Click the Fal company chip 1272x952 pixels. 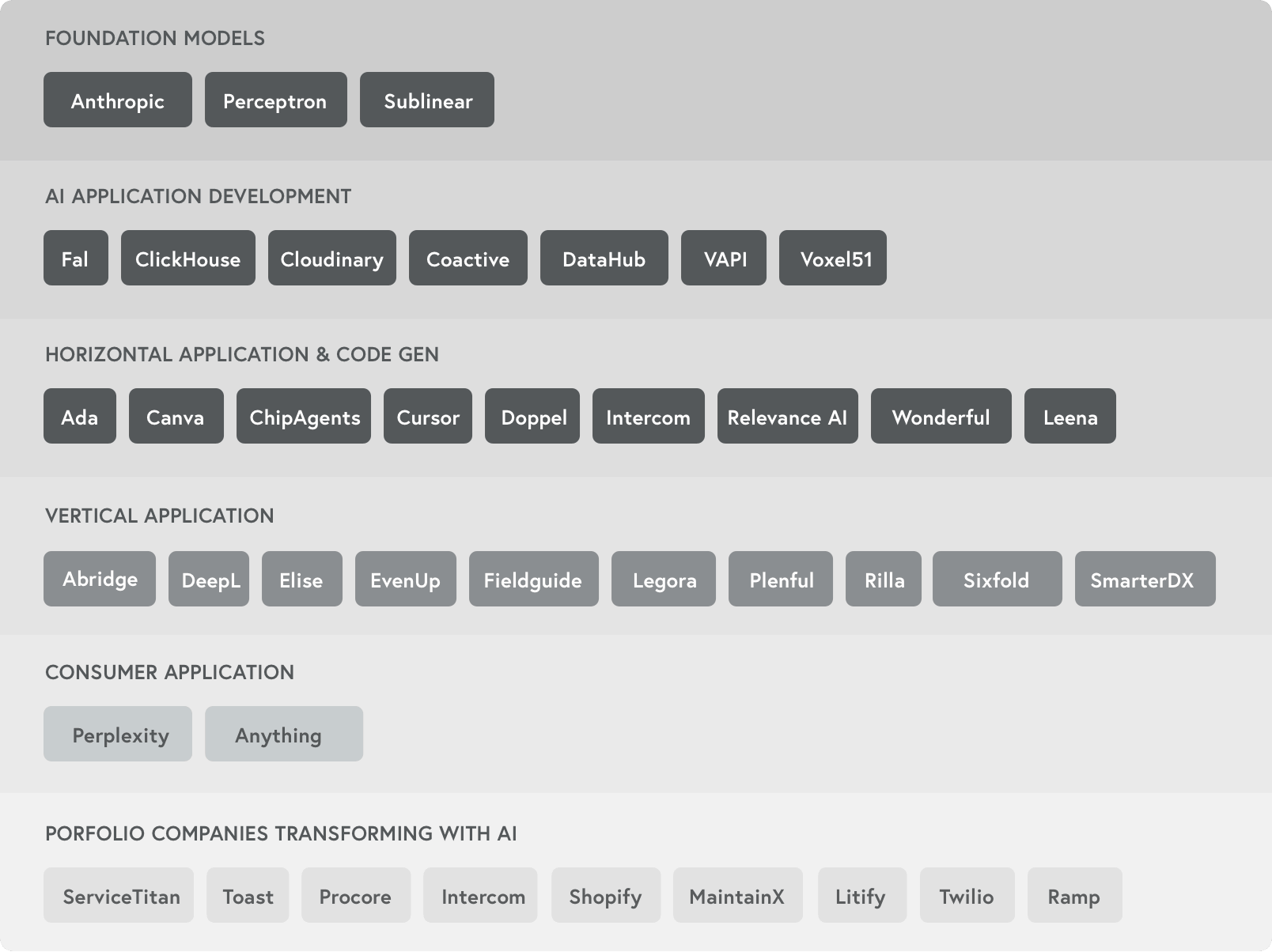tap(76, 258)
